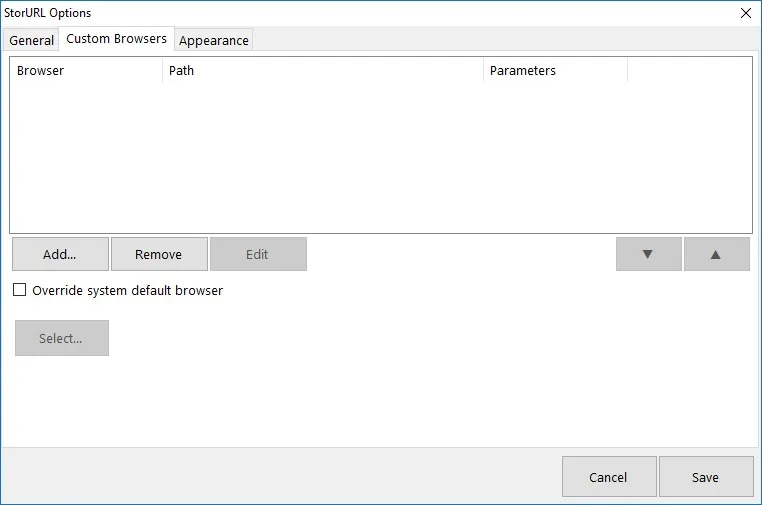762x505 pixels.
Task: Click the Remove button
Action: [x=159, y=254]
